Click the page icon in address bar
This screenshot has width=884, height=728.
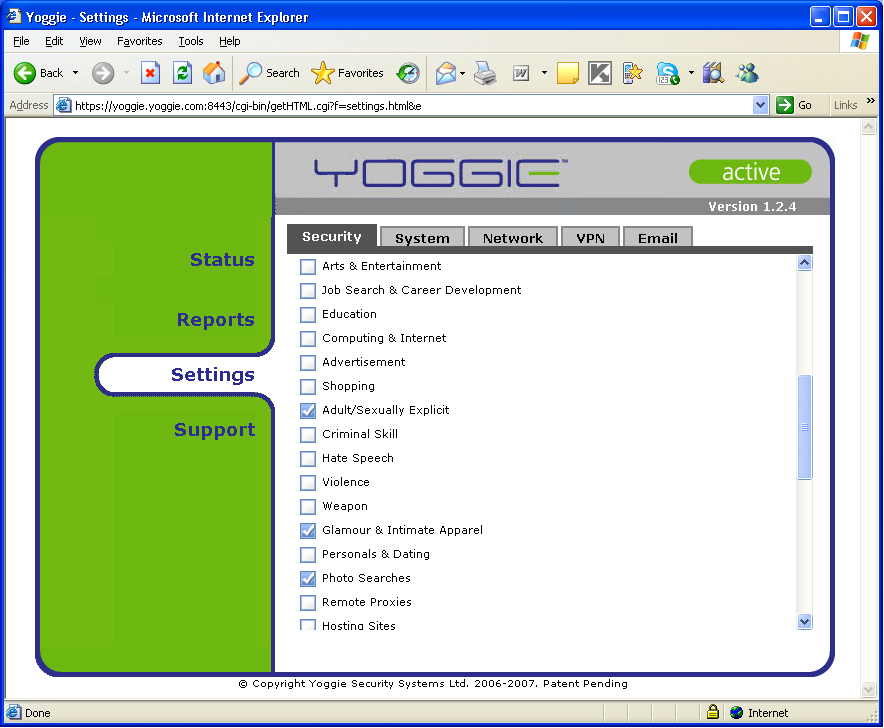[x=64, y=105]
